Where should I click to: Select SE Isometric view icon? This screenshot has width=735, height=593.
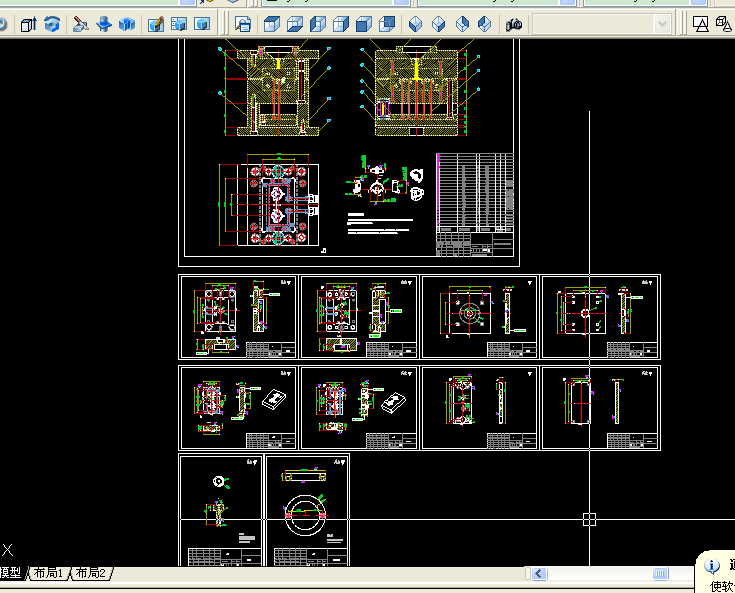(x=438, y=24)
